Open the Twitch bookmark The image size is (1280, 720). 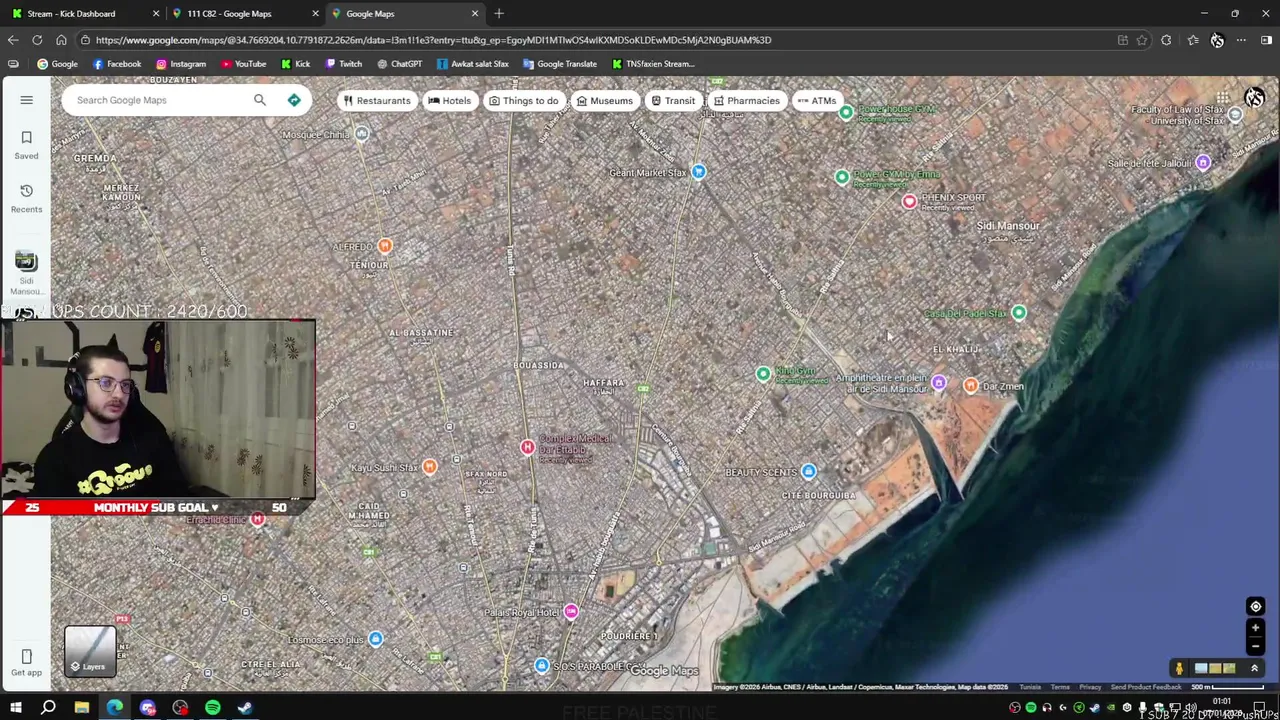pyautogui.click(x=343, y=64)
